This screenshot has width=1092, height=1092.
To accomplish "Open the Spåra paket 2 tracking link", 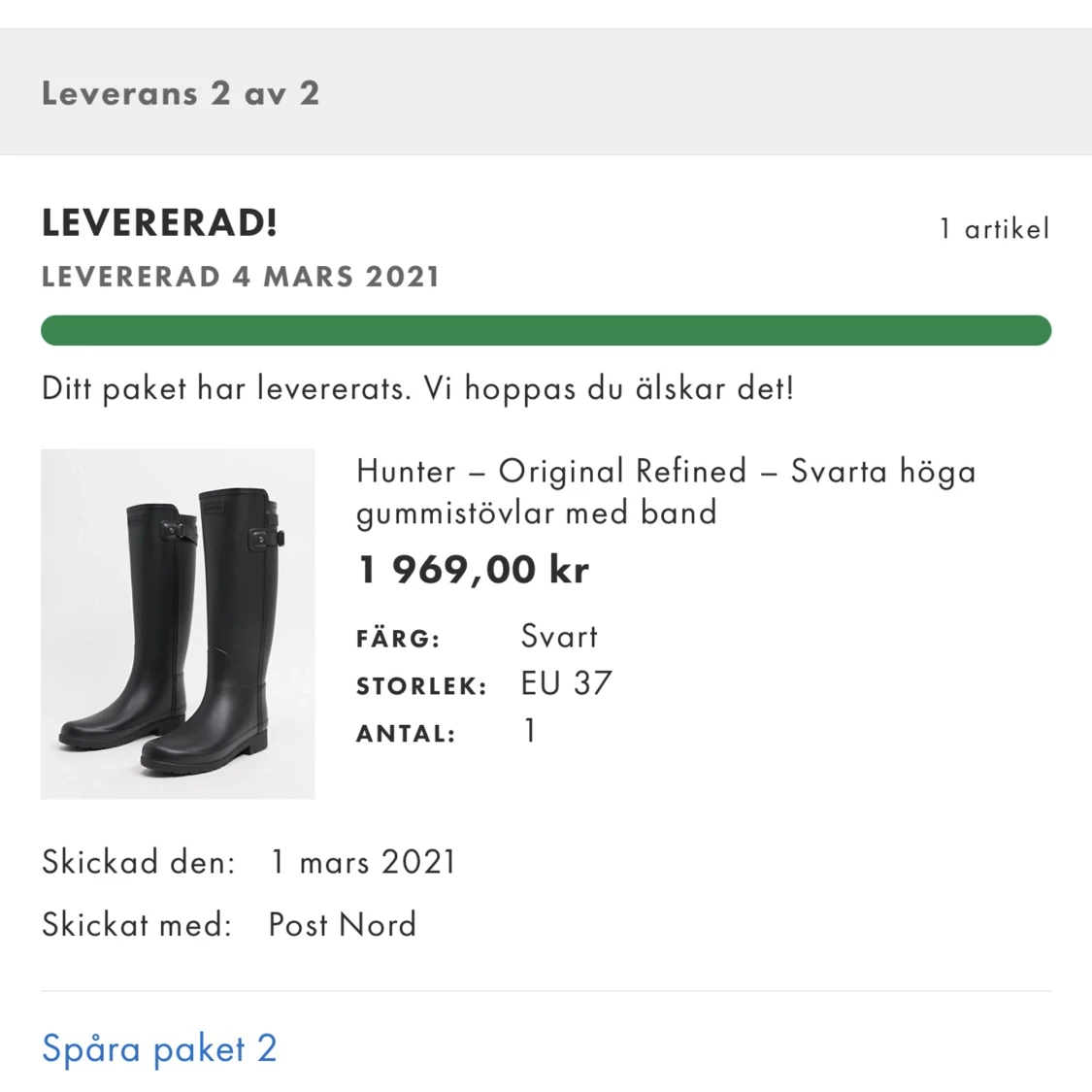I will [x=158, y=1048].
